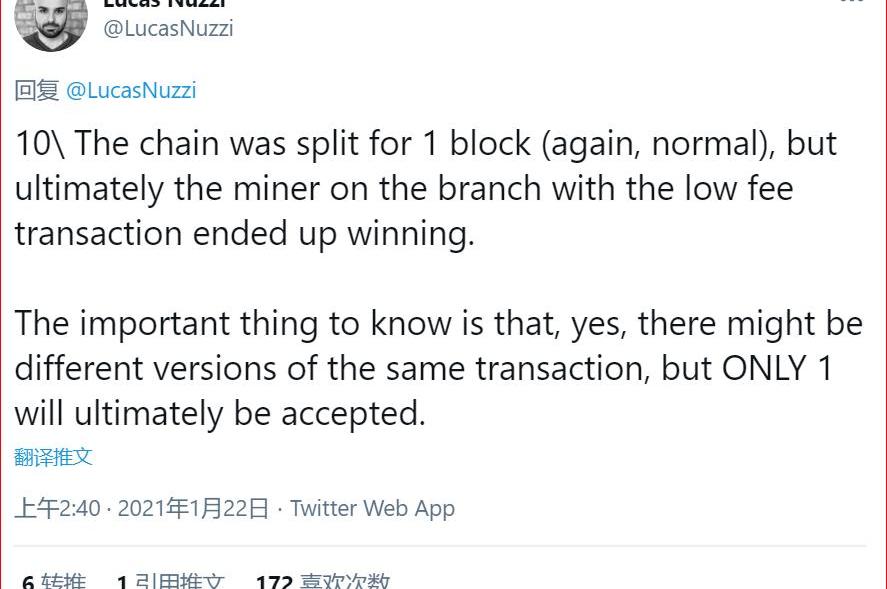View the 1 引用推文 quote tweets
Viewport: 887px width, 589px height.
pos(170,581)
